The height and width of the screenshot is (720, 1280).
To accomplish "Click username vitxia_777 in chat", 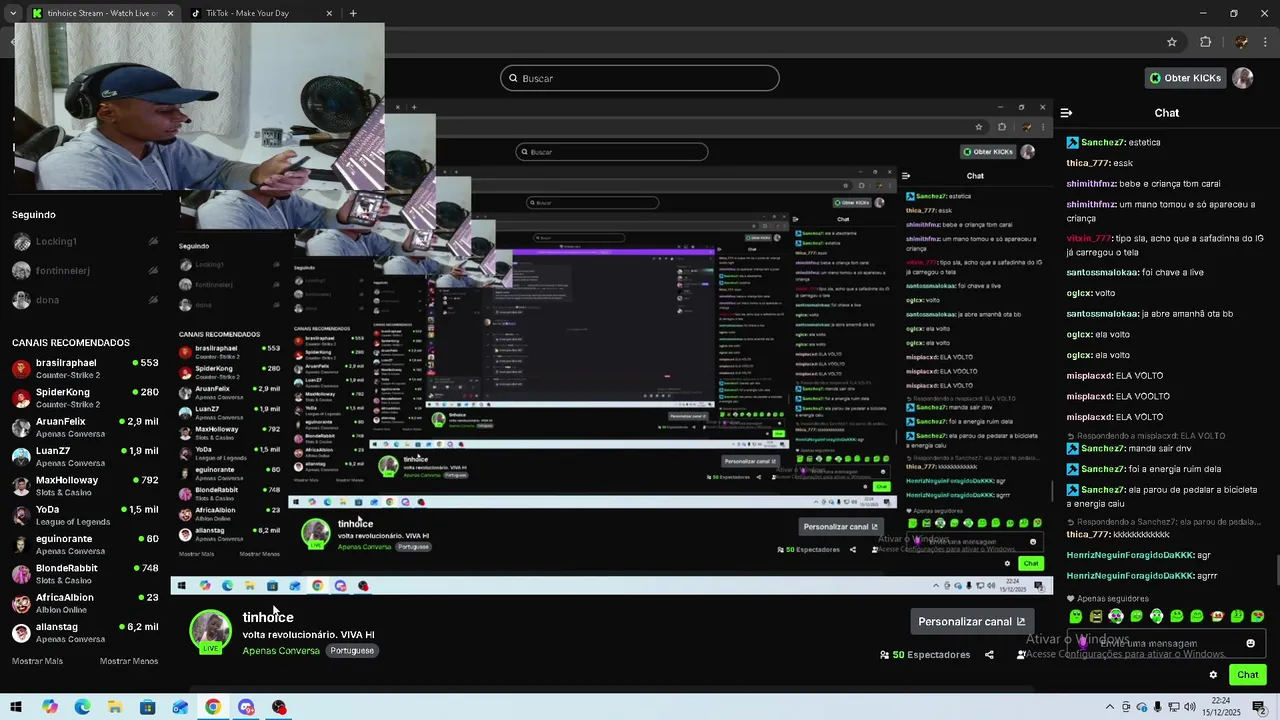I will tap(1088, 238).
